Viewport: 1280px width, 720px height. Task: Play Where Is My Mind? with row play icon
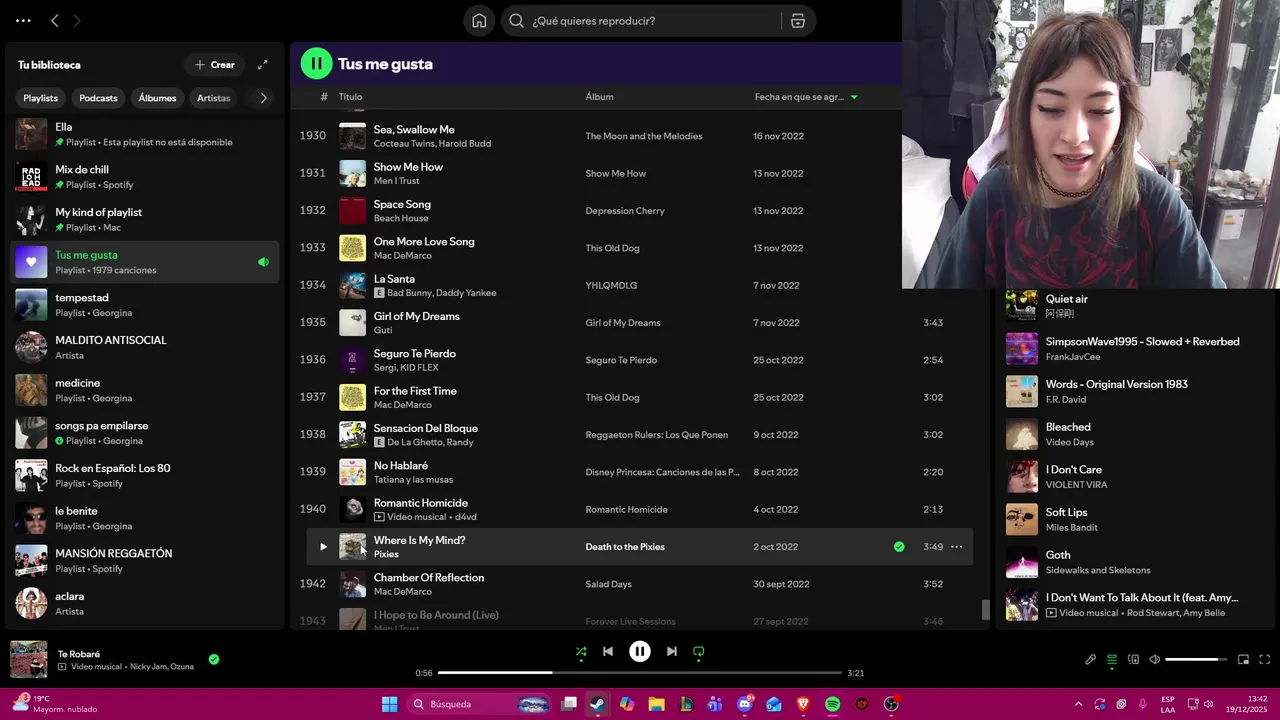pos(323,547)
